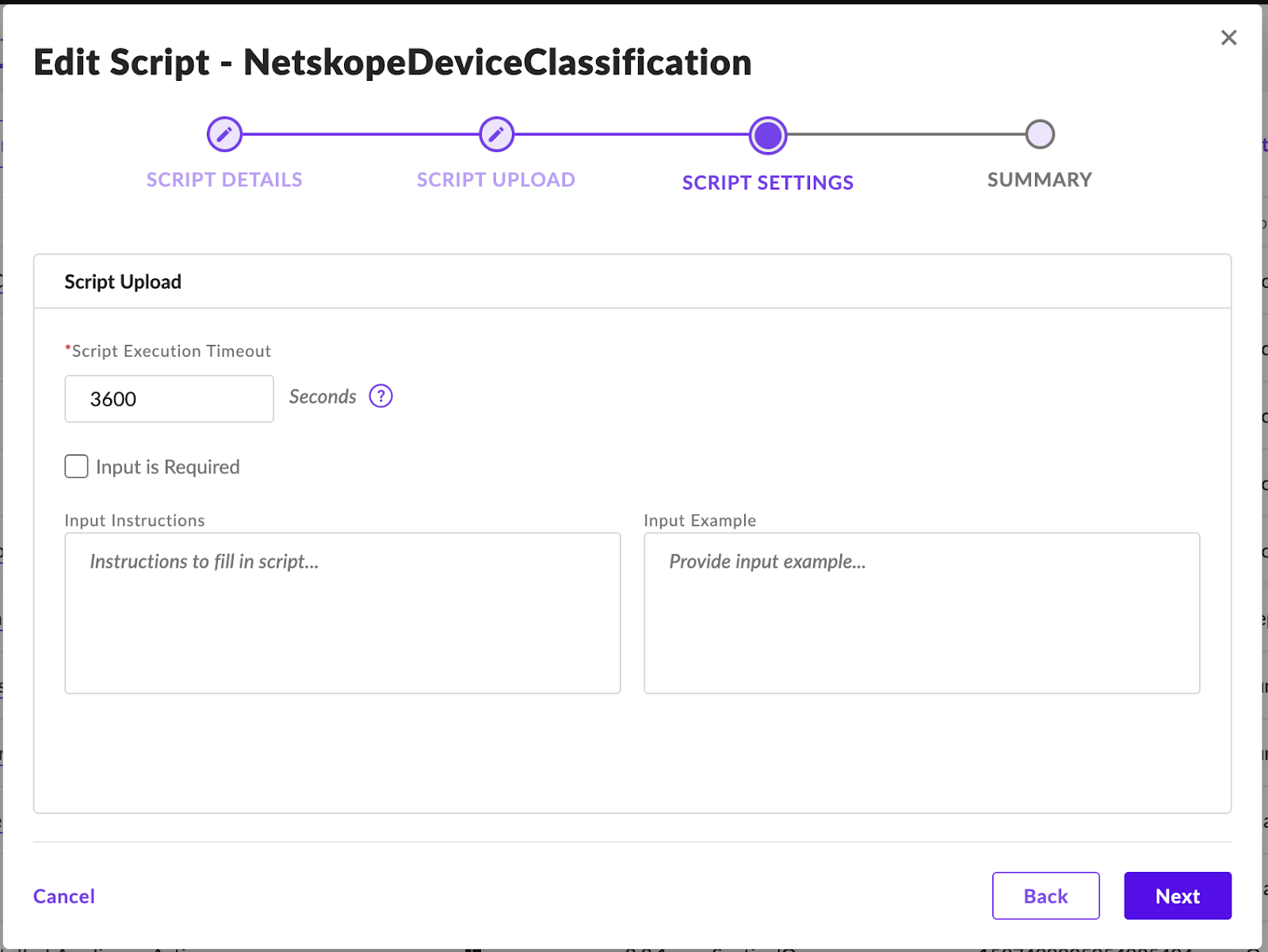1268x952 pixels.
Task: Click the Script Upload pencil step icon
Action: [x=496, y=134]
